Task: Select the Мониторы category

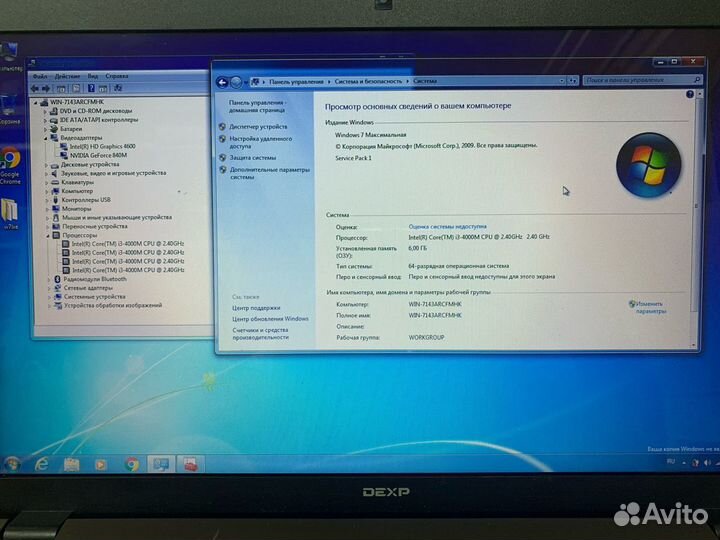Action: pyautogui.click(x=76, y=209)
